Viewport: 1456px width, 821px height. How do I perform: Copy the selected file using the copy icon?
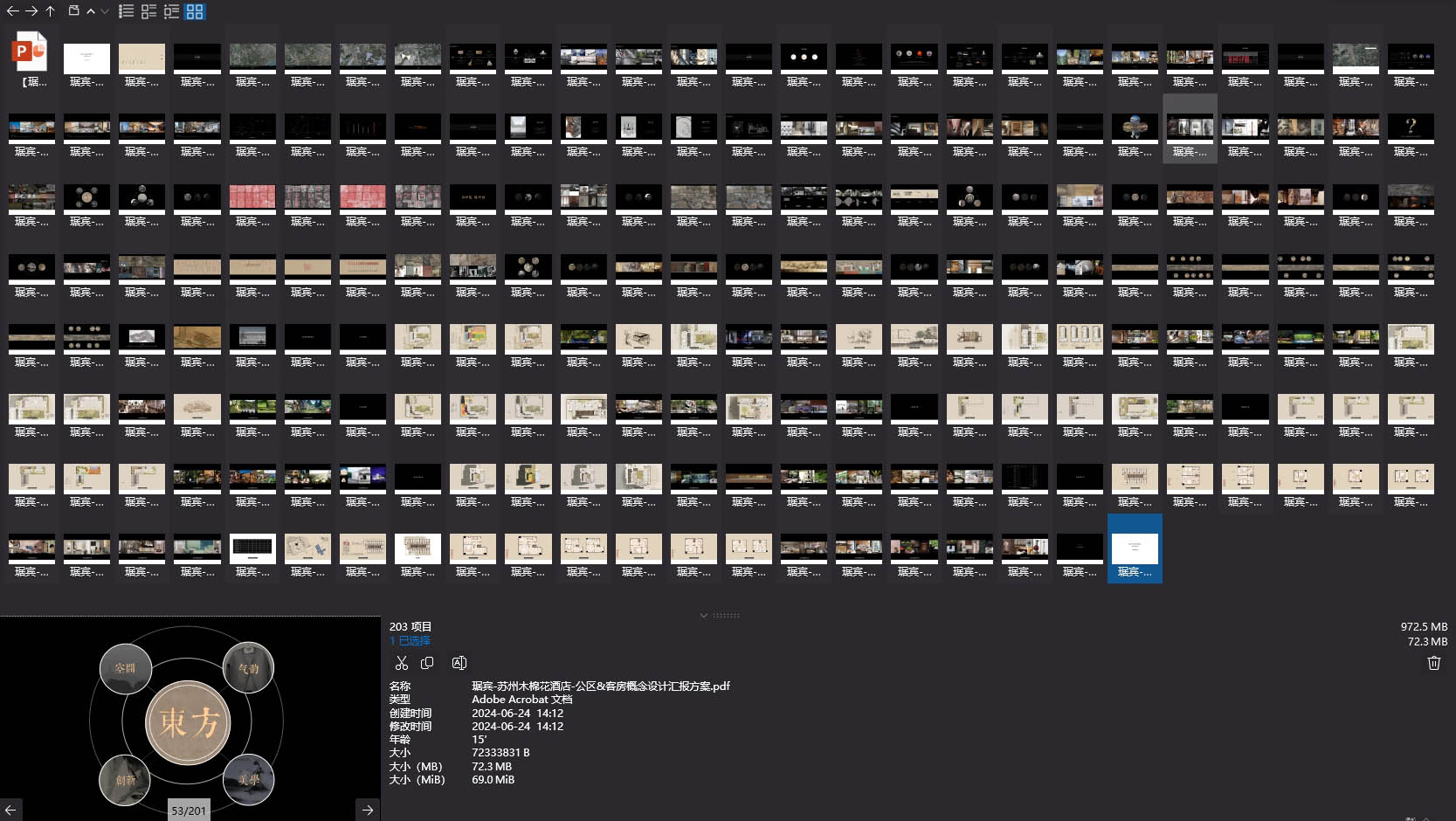point(427,663)
